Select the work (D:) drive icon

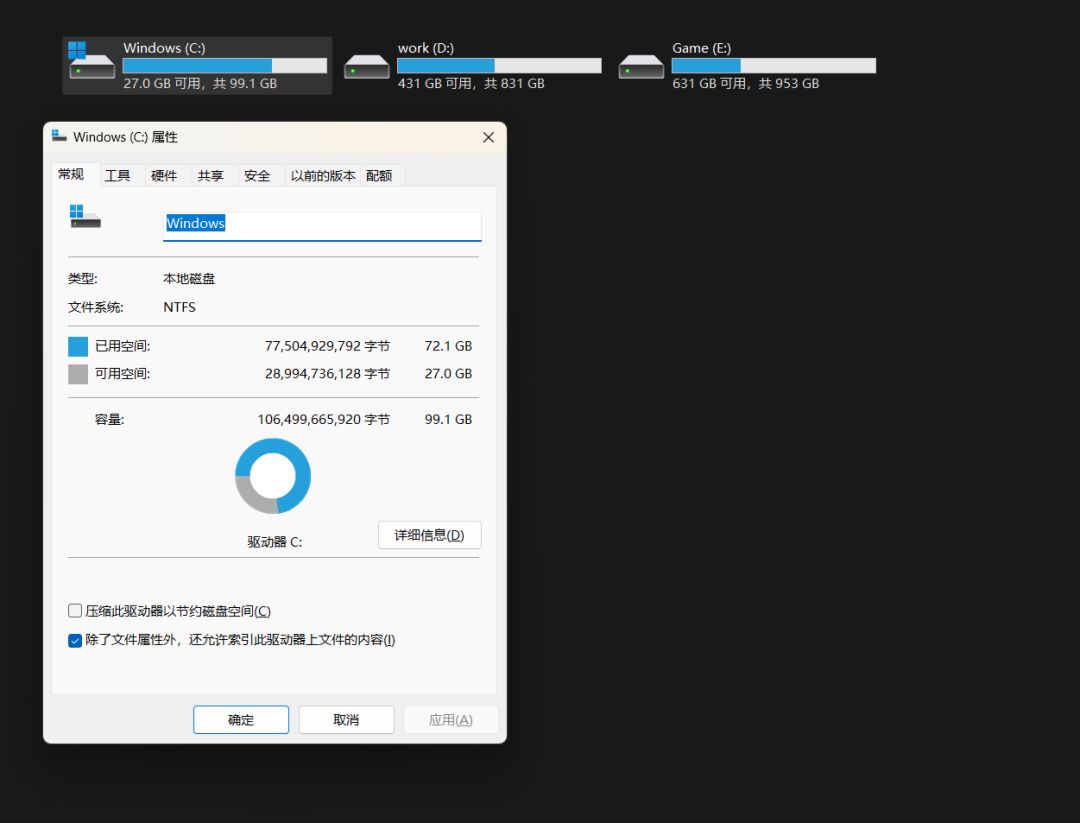(366, 64)
